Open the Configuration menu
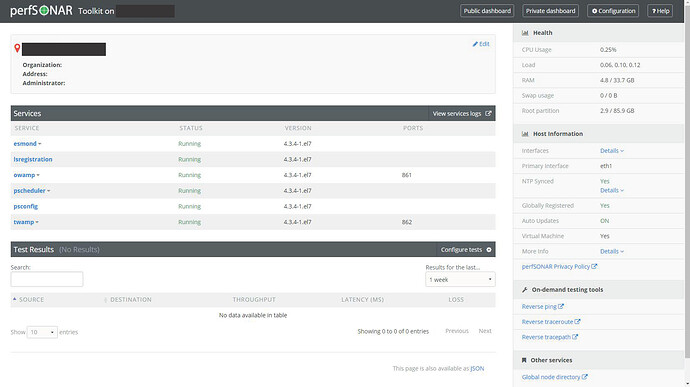 [613, 11]
